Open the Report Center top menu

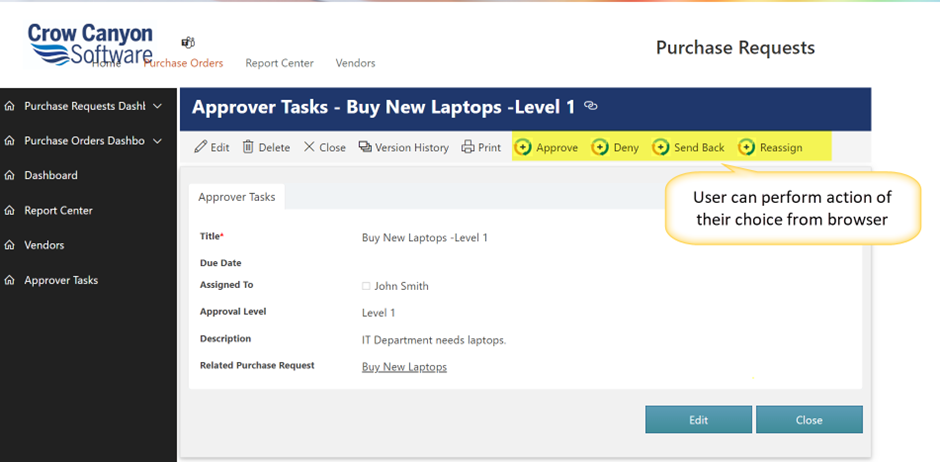(279, 63)
